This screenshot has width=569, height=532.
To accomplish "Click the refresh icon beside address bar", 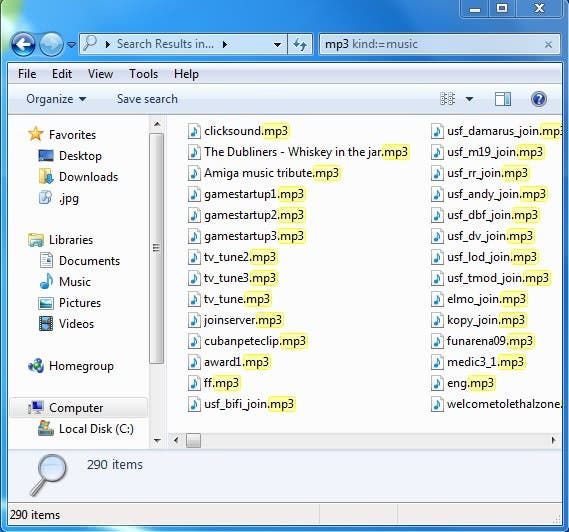I will pyautogui.click(x=300, y=44).
